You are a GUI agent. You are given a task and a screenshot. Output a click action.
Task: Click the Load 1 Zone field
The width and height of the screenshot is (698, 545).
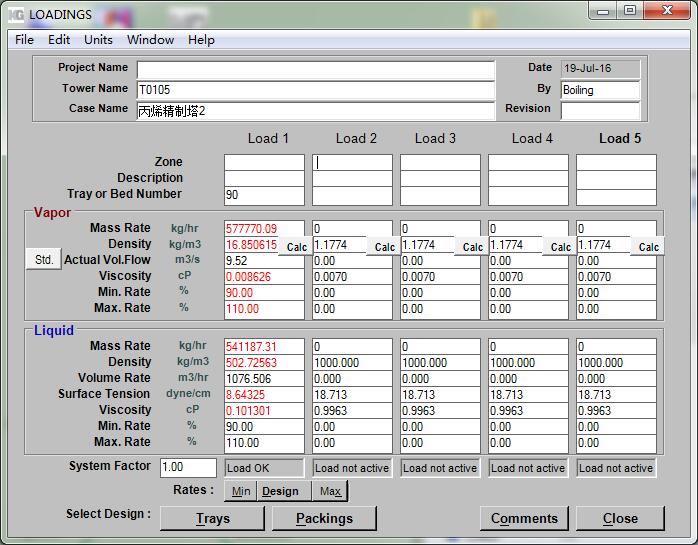pyautogui.click(x=264, y=163)
